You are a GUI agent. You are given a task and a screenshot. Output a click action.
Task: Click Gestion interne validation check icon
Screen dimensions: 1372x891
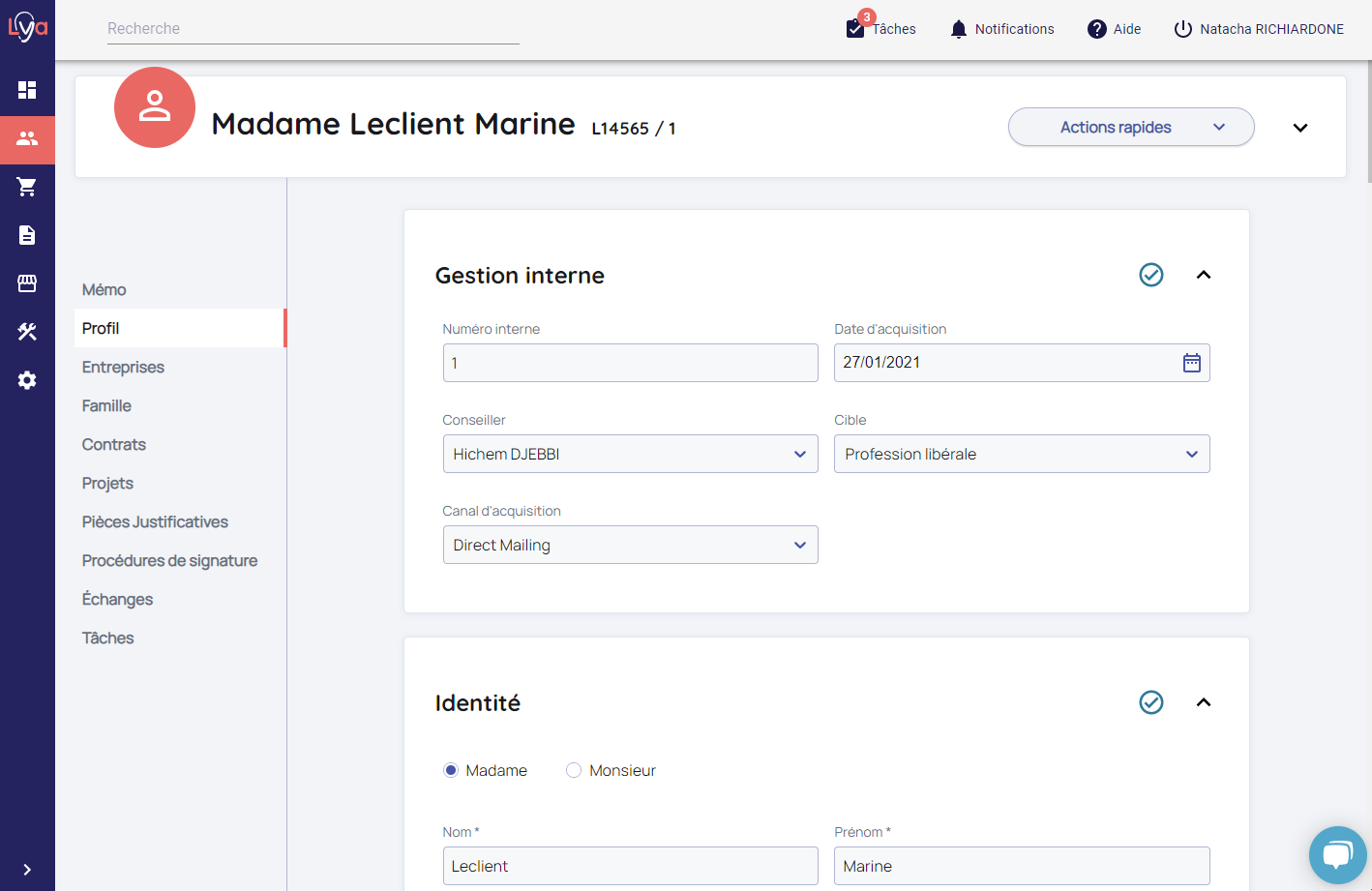point(1151,275)
